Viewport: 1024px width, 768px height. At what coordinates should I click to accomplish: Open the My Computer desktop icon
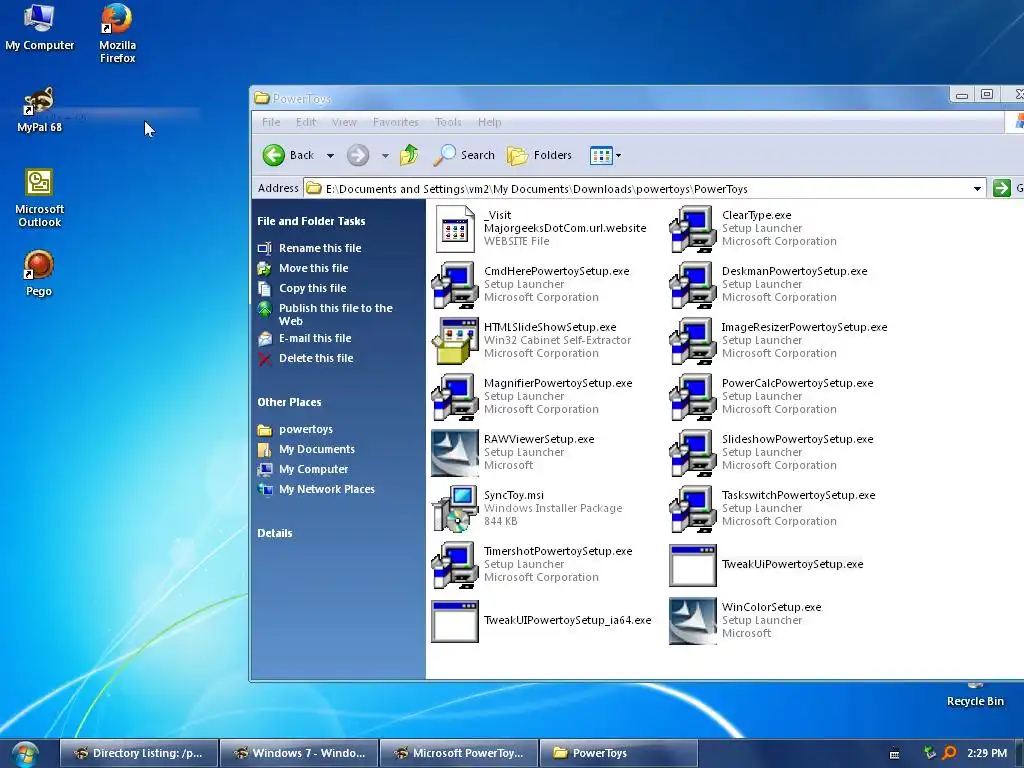[x=39, y=27]
